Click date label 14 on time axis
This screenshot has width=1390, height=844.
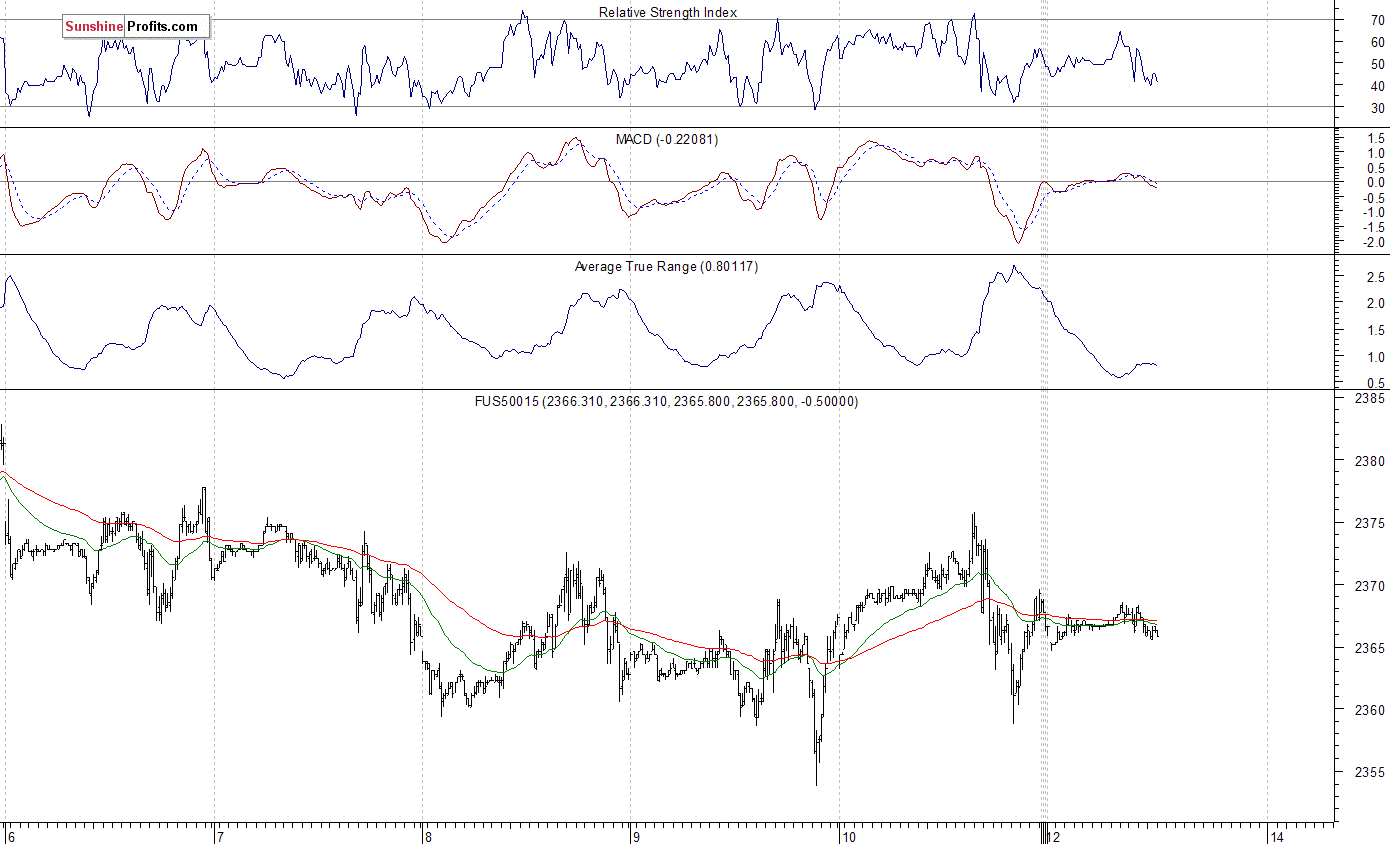click(1276, 836)
